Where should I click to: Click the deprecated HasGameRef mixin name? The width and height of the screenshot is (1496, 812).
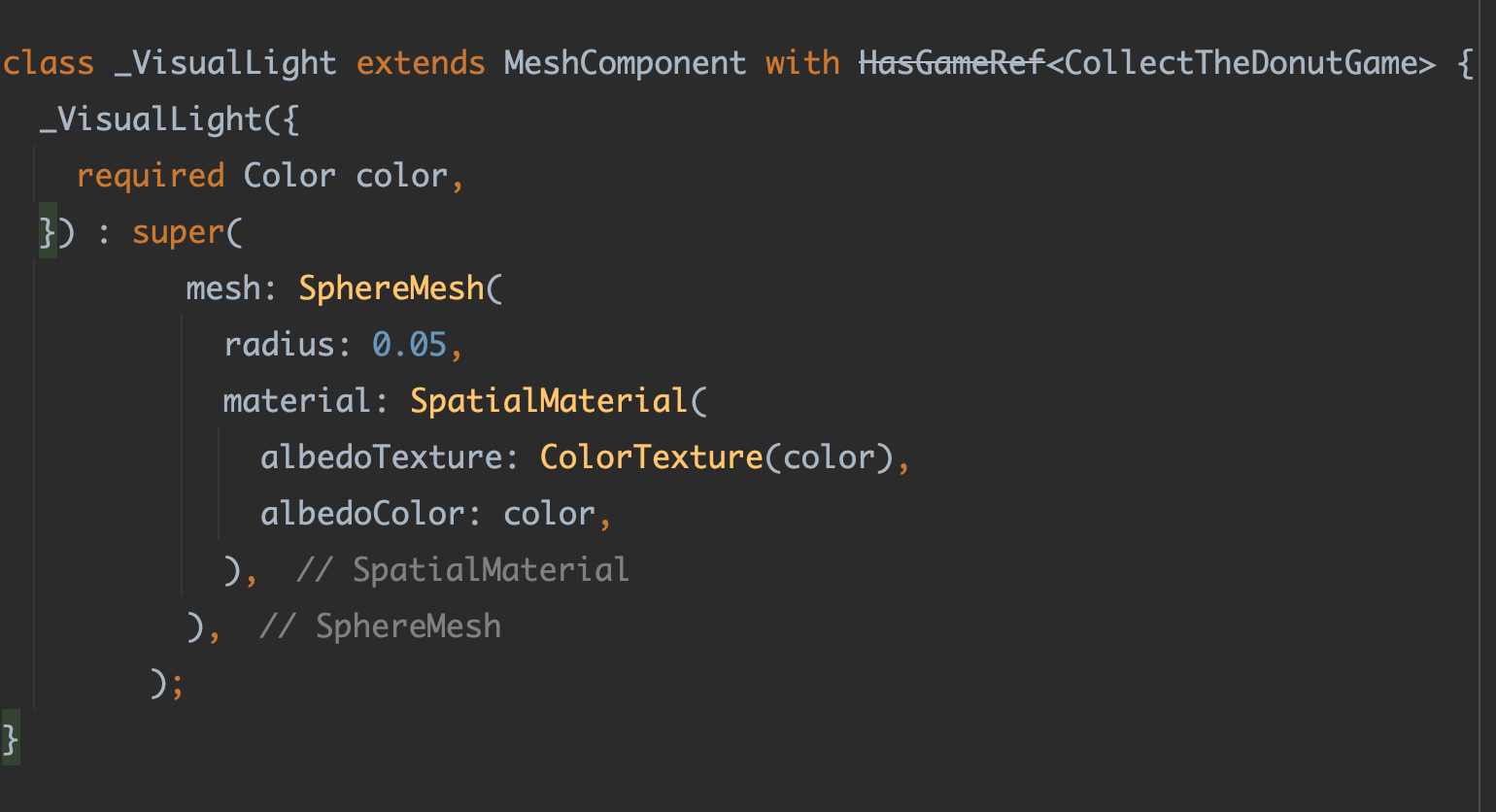click(952, 64)
